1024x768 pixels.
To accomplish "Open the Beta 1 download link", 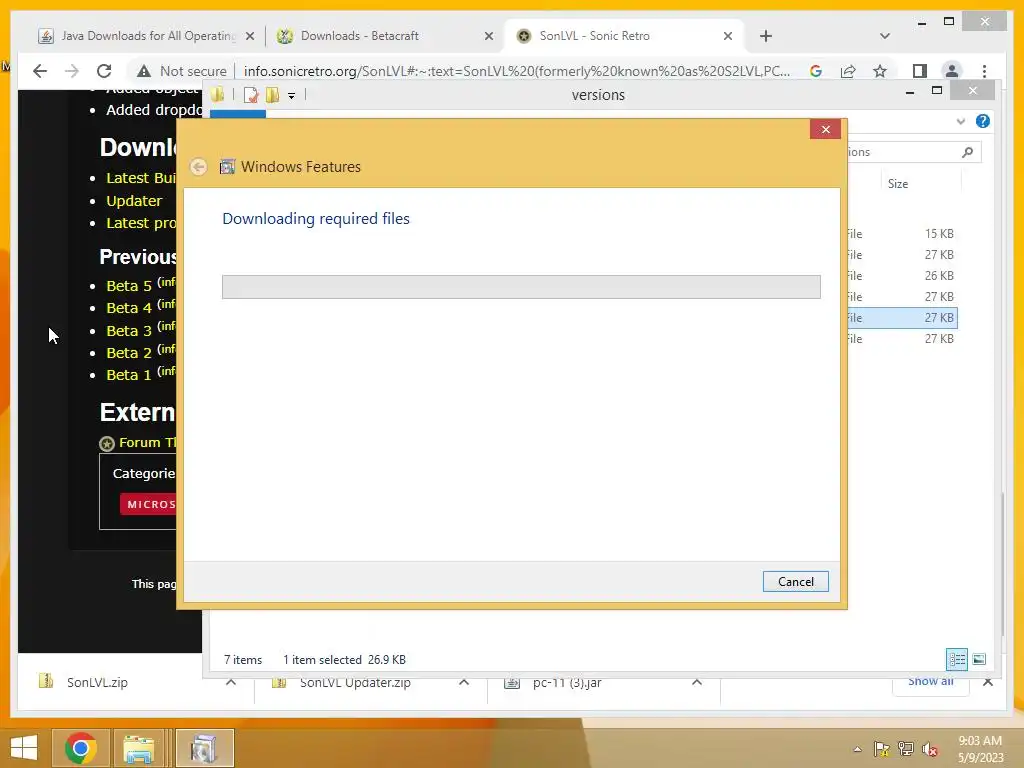I will coord(129,375).
